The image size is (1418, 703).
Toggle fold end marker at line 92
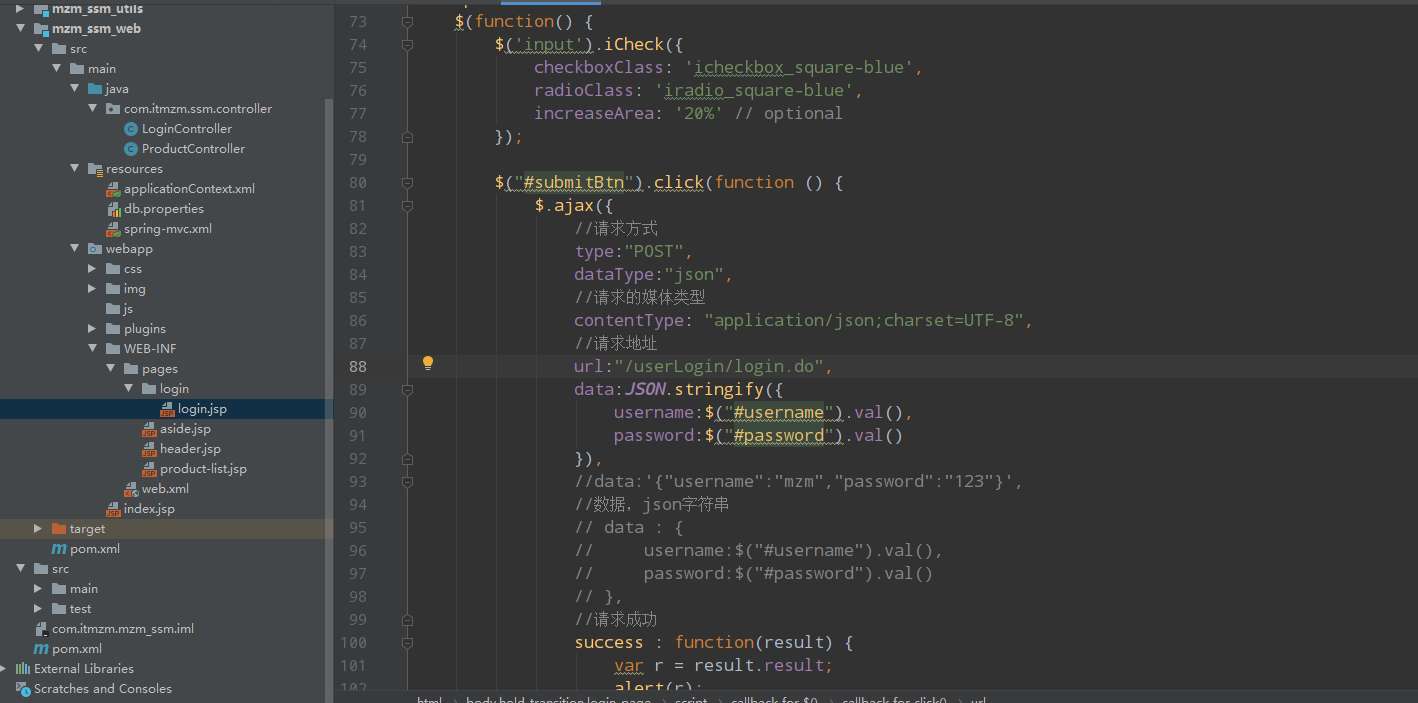coord(407,458)
